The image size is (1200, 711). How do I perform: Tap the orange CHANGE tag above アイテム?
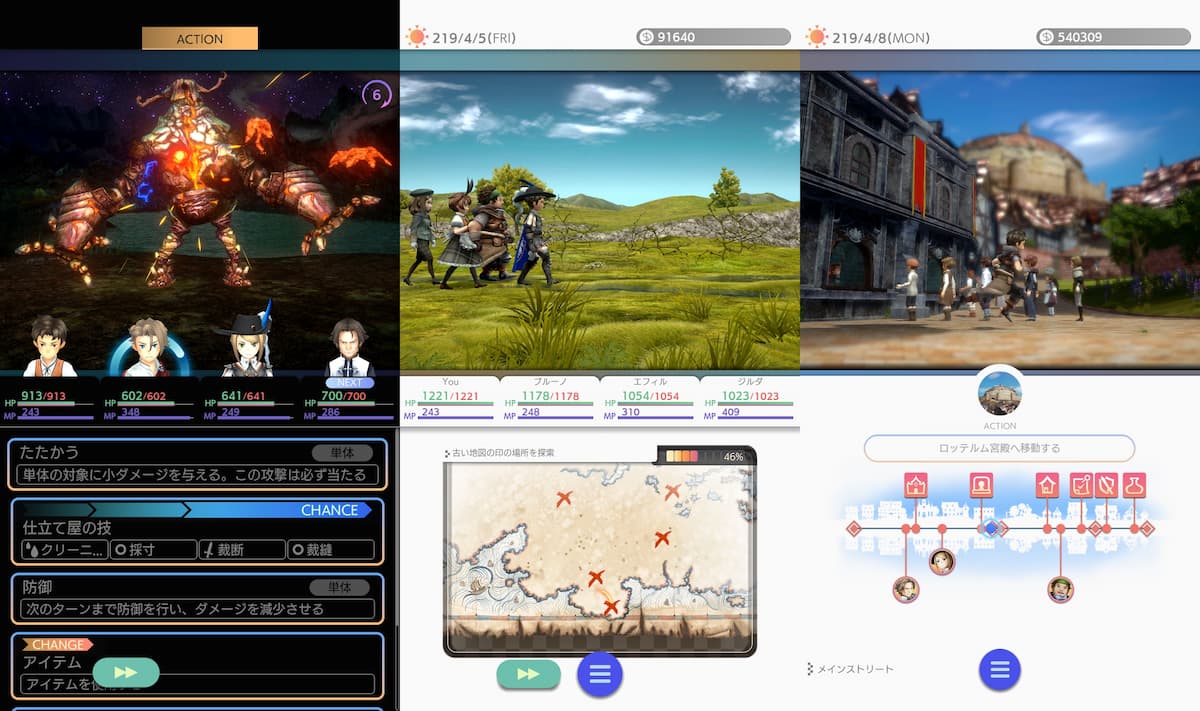tap(58, 645)
